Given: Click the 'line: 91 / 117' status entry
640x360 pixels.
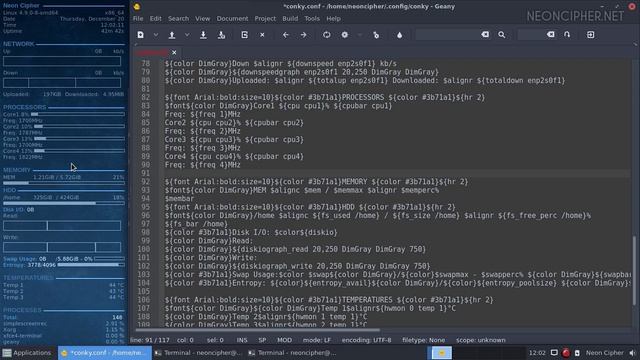Looking at the screenshot, I should click(149, 340).
